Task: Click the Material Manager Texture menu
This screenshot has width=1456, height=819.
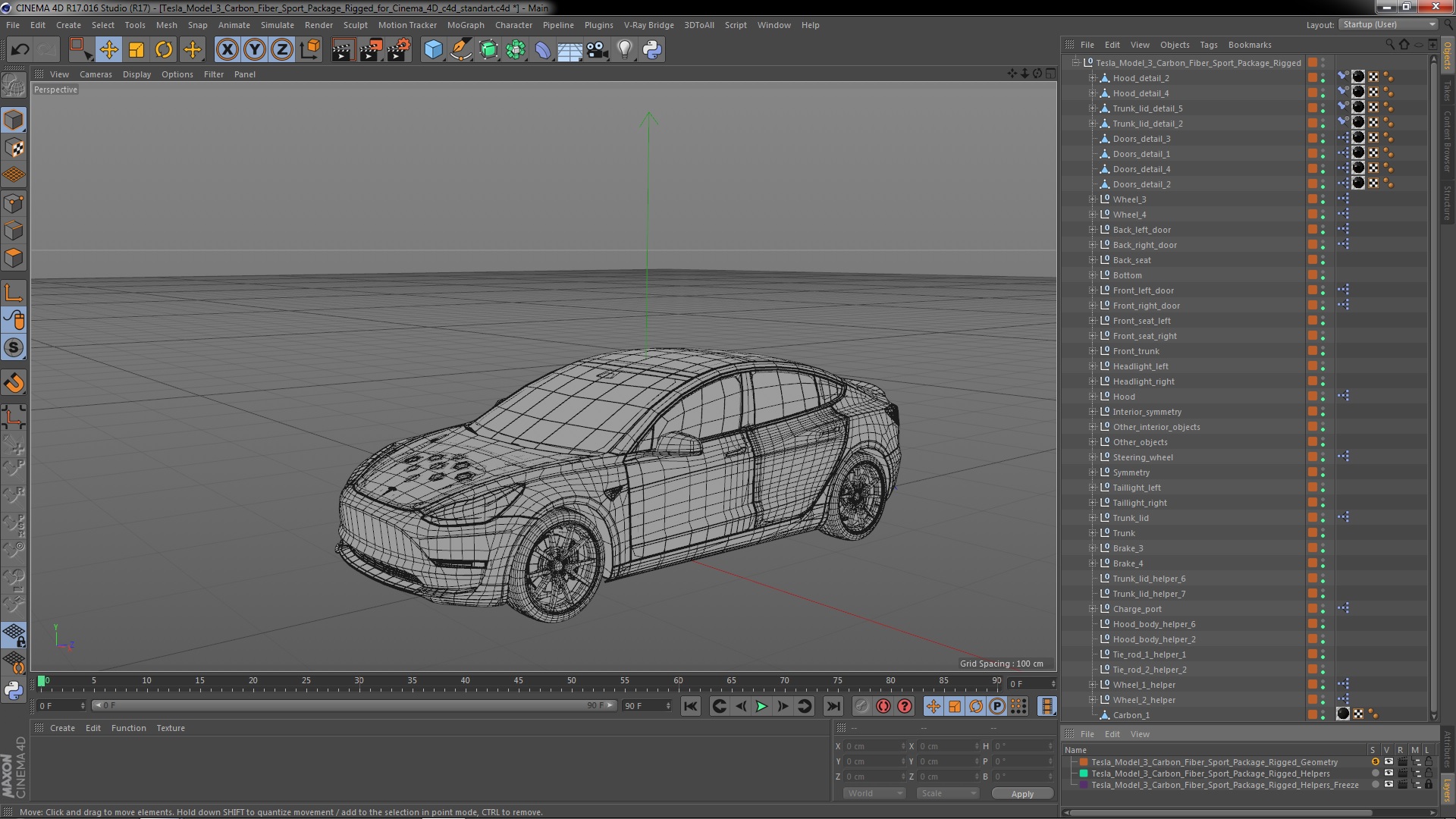Action: (x=171, y=728)
